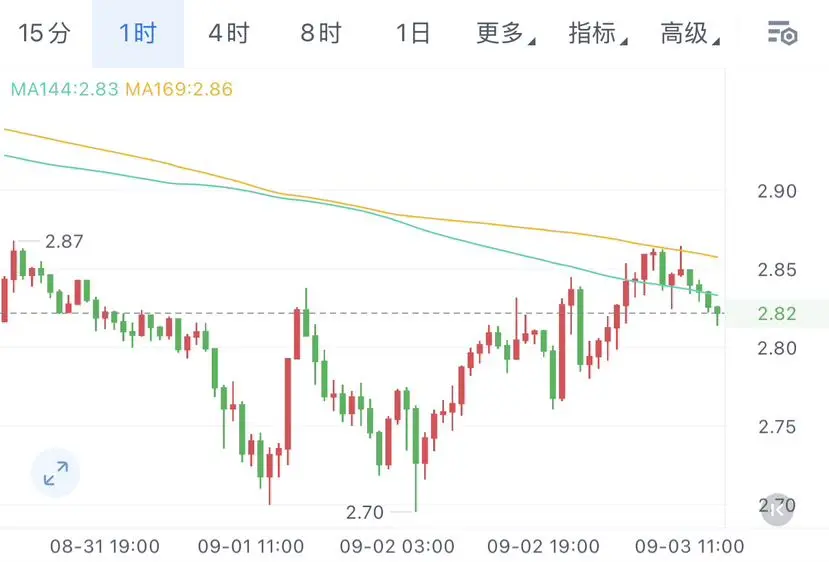Select the 15分 timeframe tab
The image size is (829, 562).
coord(44,33)
